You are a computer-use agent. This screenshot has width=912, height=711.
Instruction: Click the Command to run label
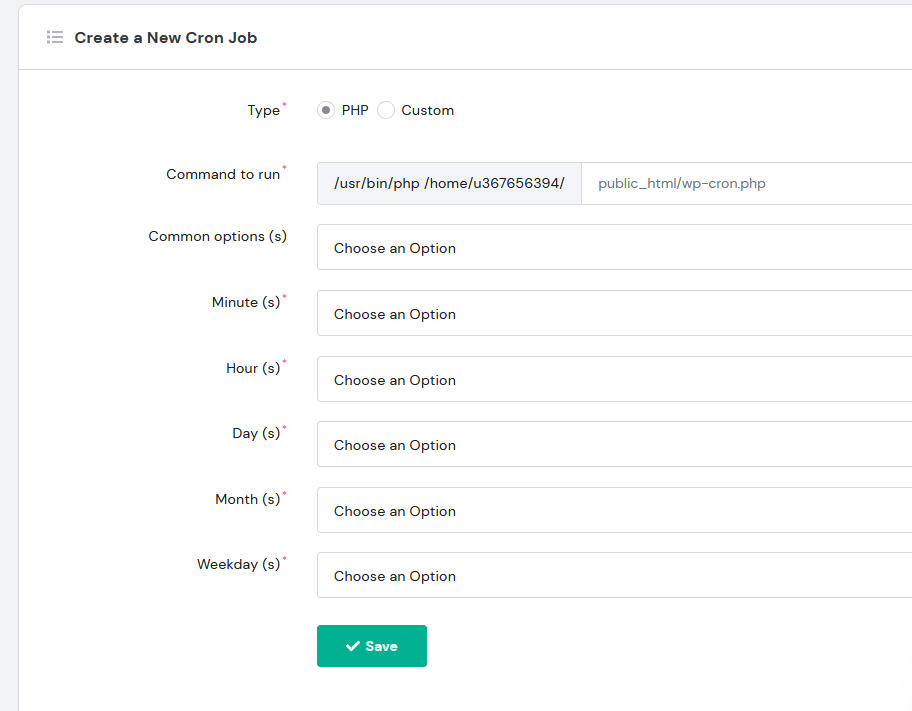coord(223,174)
